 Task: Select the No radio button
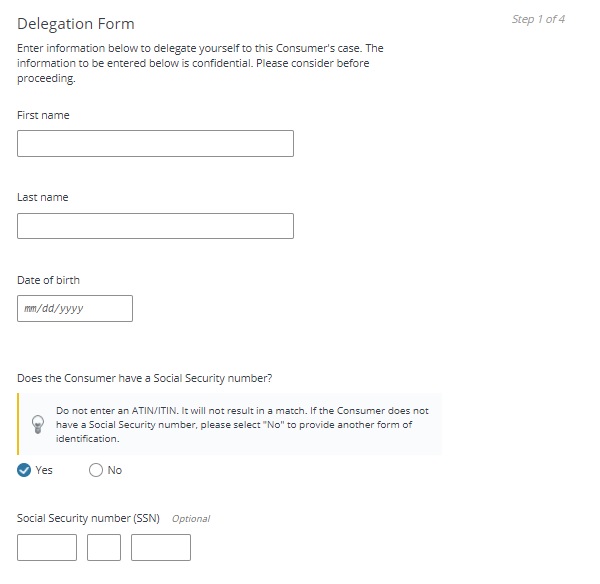pyautogui.click(x=96, y=470)
